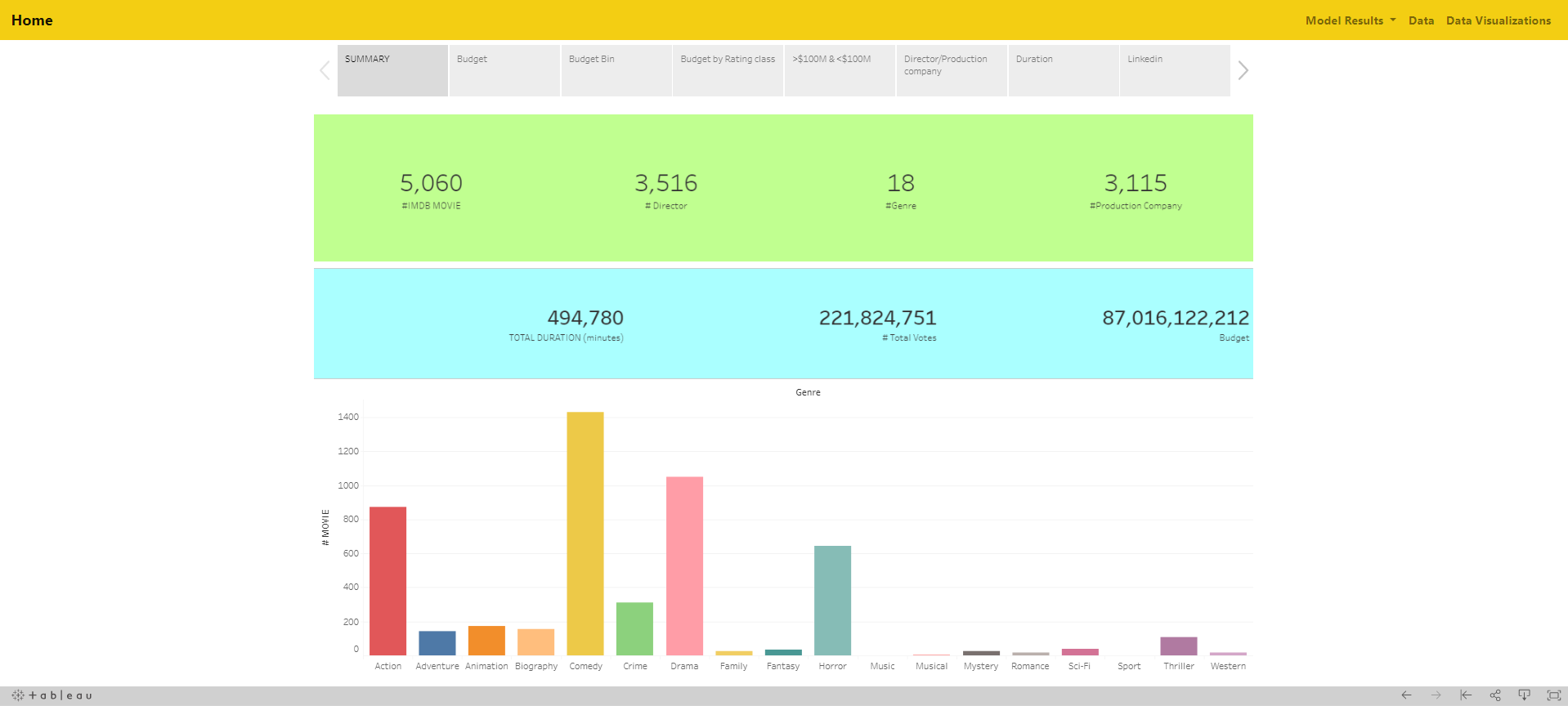Open the SUMMARY story tab
The height and width of the screenshot is (706, 1568).
click(392, 70)
